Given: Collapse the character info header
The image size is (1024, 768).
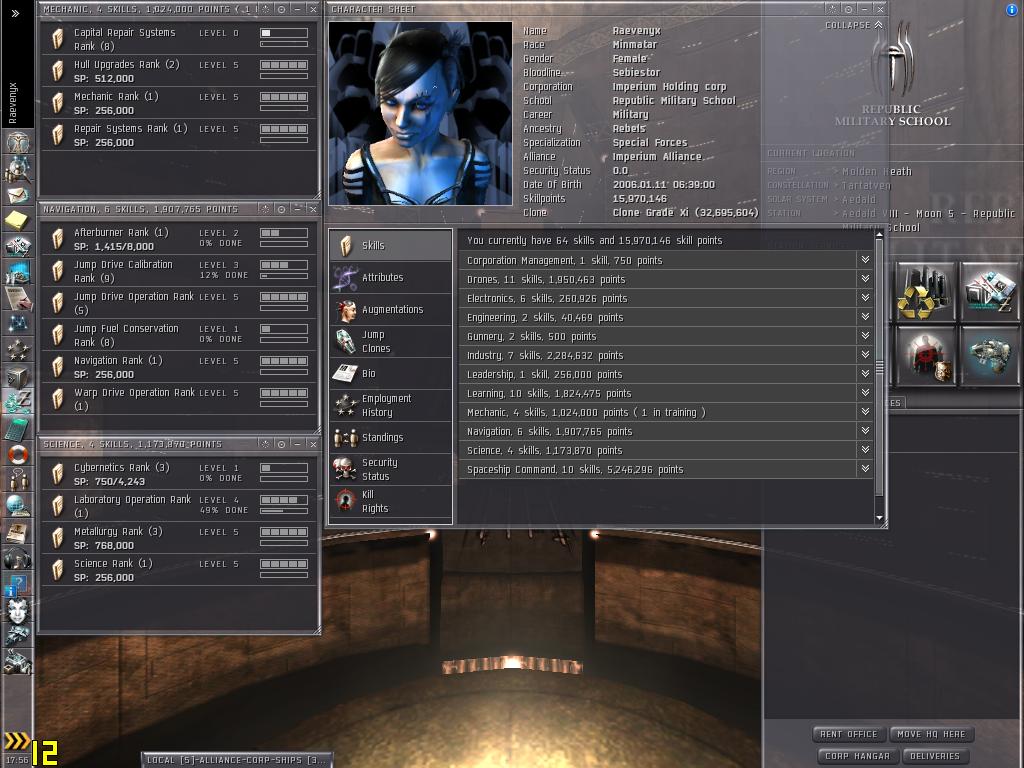Looking at the screenshot, I should 854,25.
